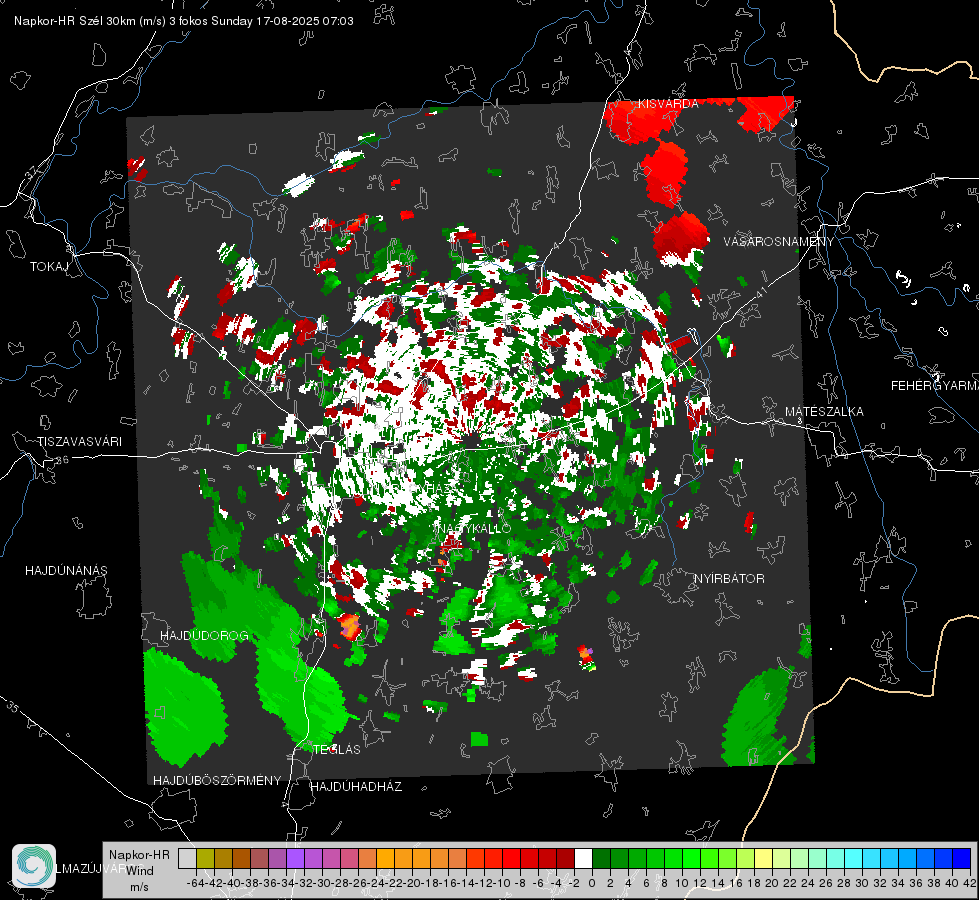Select the orange legend swatch between -24 and -22
This screenshot has height=900, width=979.
(385, 858)
